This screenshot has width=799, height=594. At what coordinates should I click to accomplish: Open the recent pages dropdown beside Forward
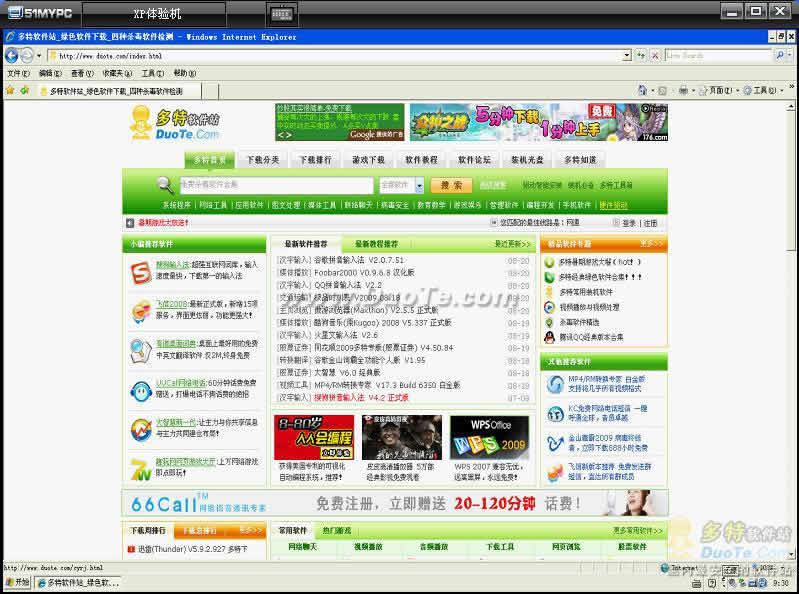[39, 56]
